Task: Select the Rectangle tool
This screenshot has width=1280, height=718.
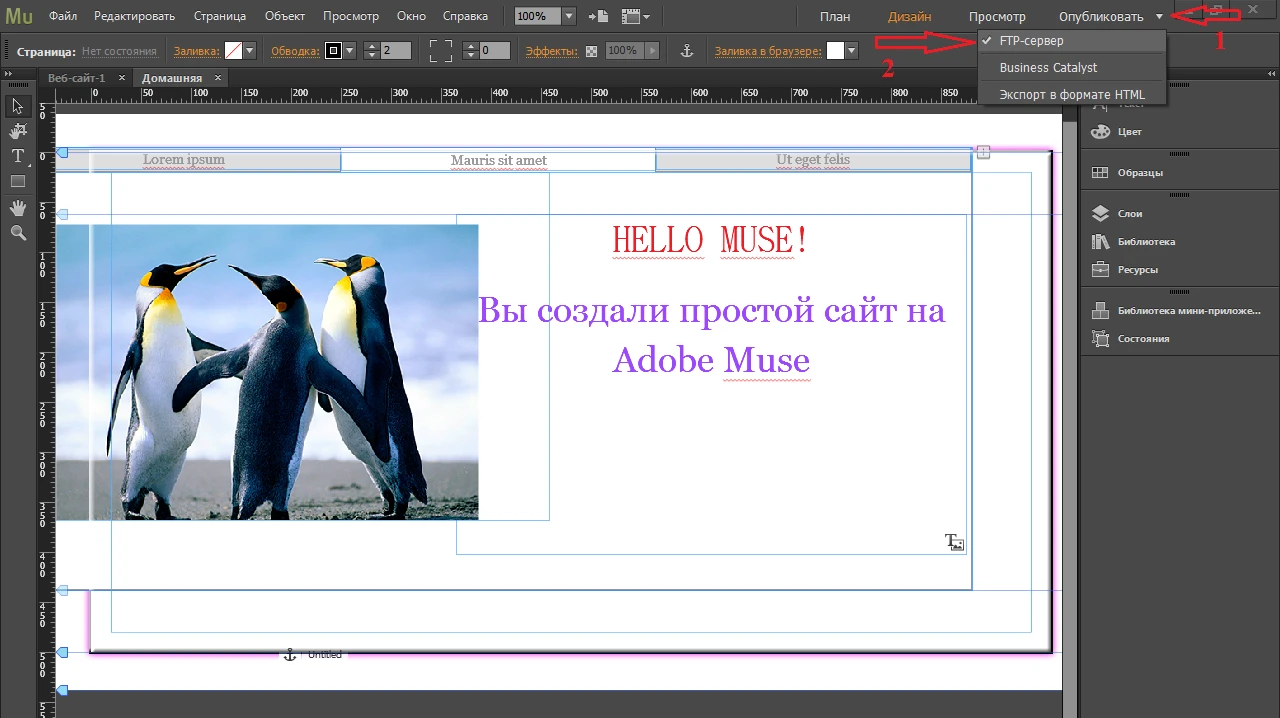Action: pos(18,182)
